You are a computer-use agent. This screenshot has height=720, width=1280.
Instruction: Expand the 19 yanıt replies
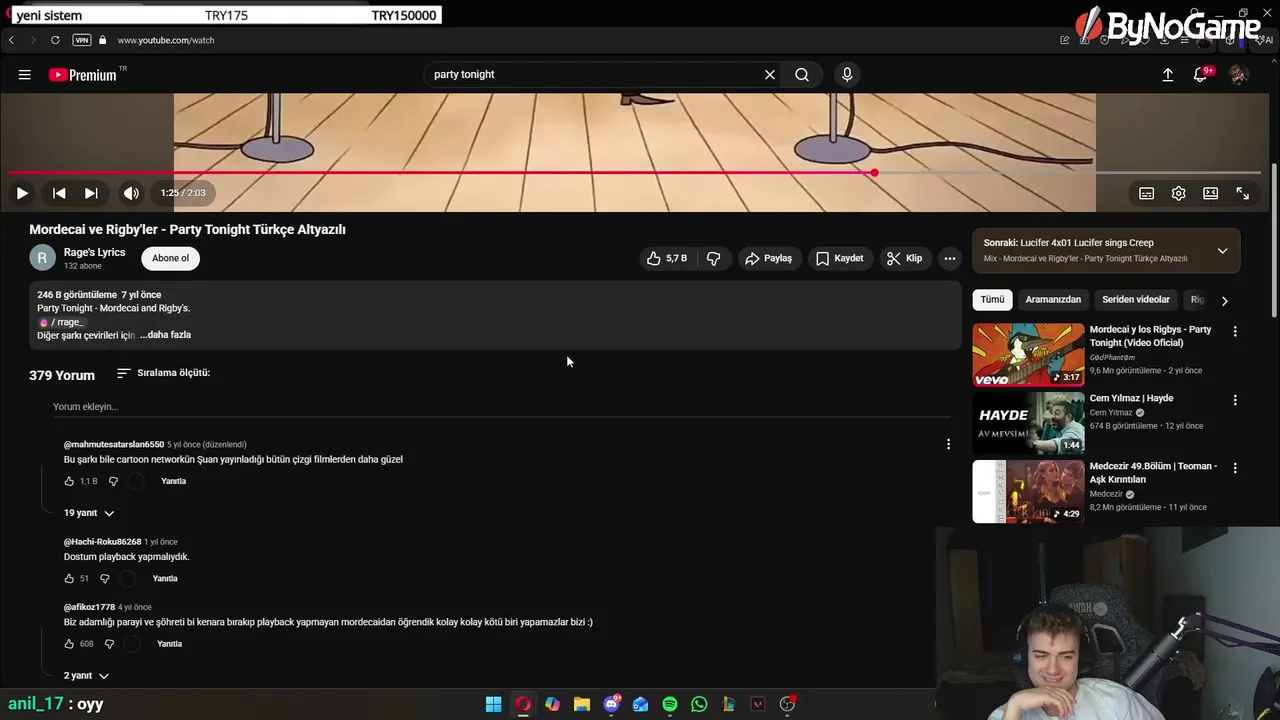89,513
